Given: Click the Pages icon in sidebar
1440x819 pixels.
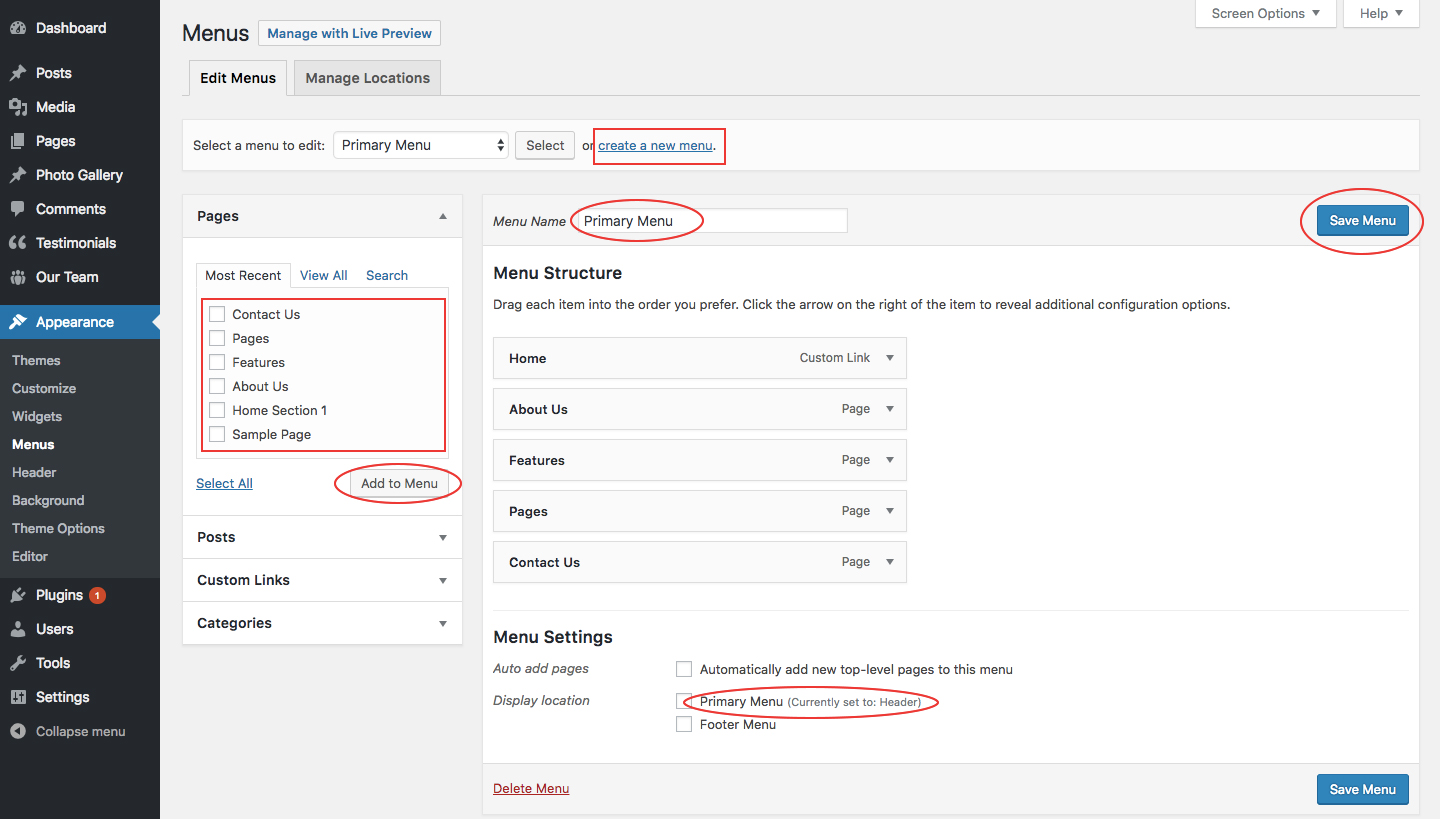Looking at the screenshot, I should [x=18, y=141].
